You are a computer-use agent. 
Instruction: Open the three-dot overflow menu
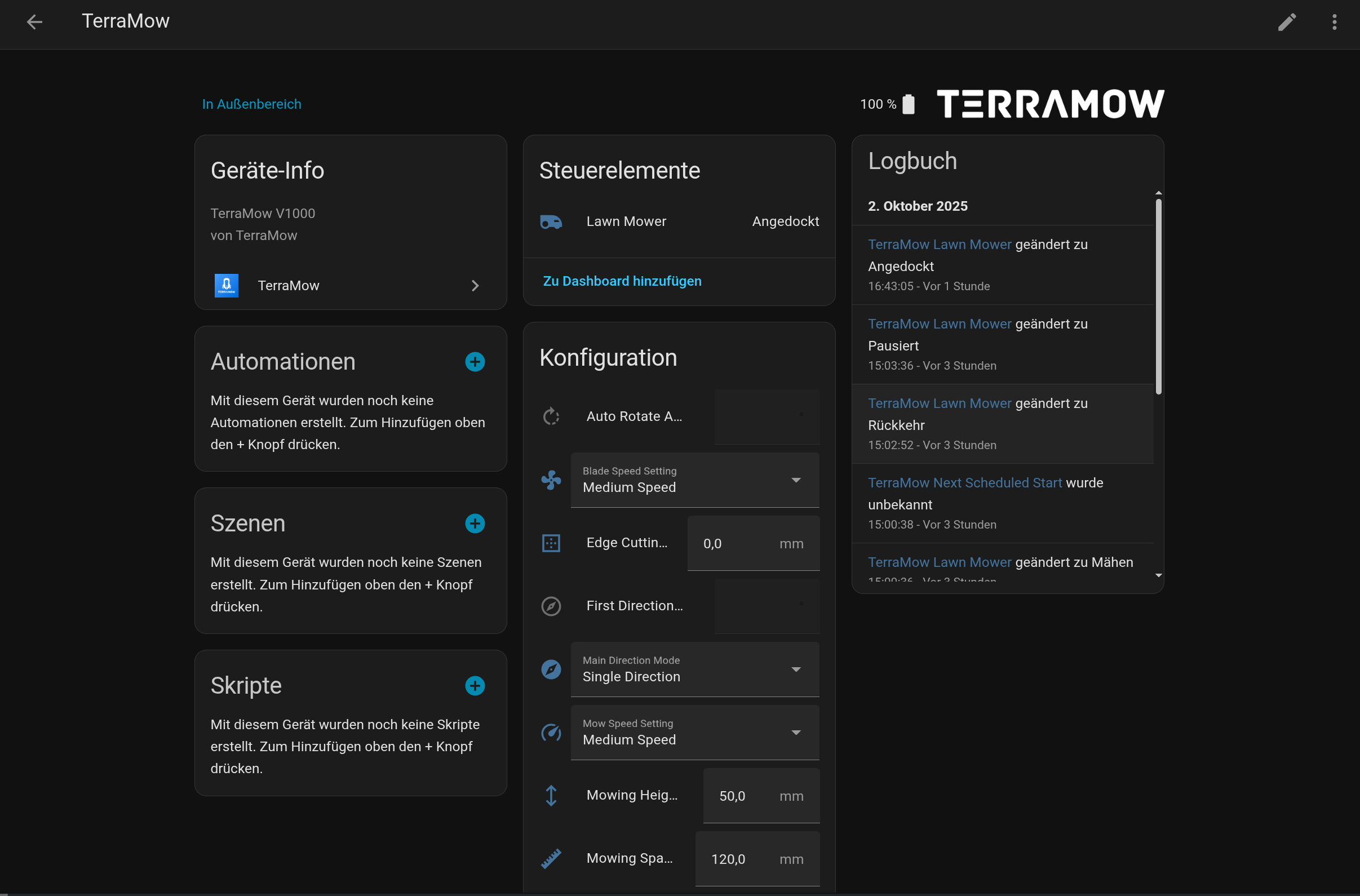point(1334,22)
